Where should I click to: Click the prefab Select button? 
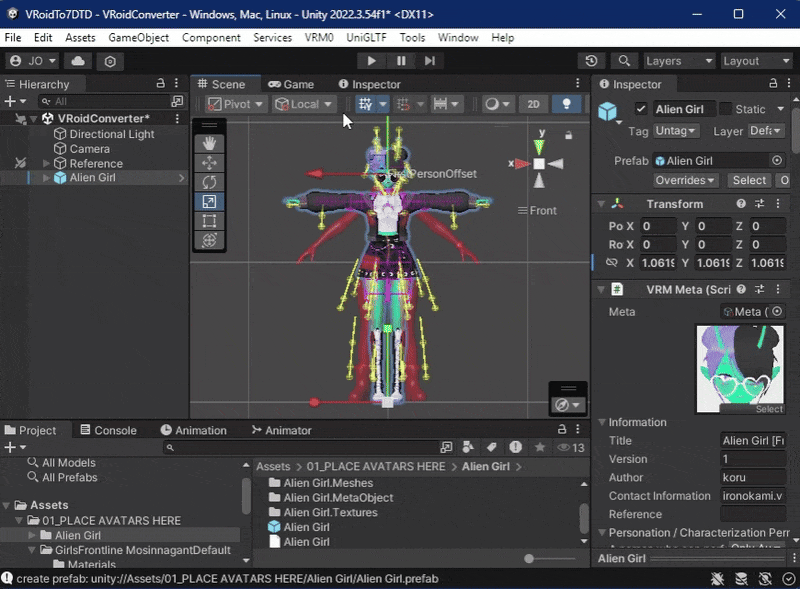pos(749,180)
